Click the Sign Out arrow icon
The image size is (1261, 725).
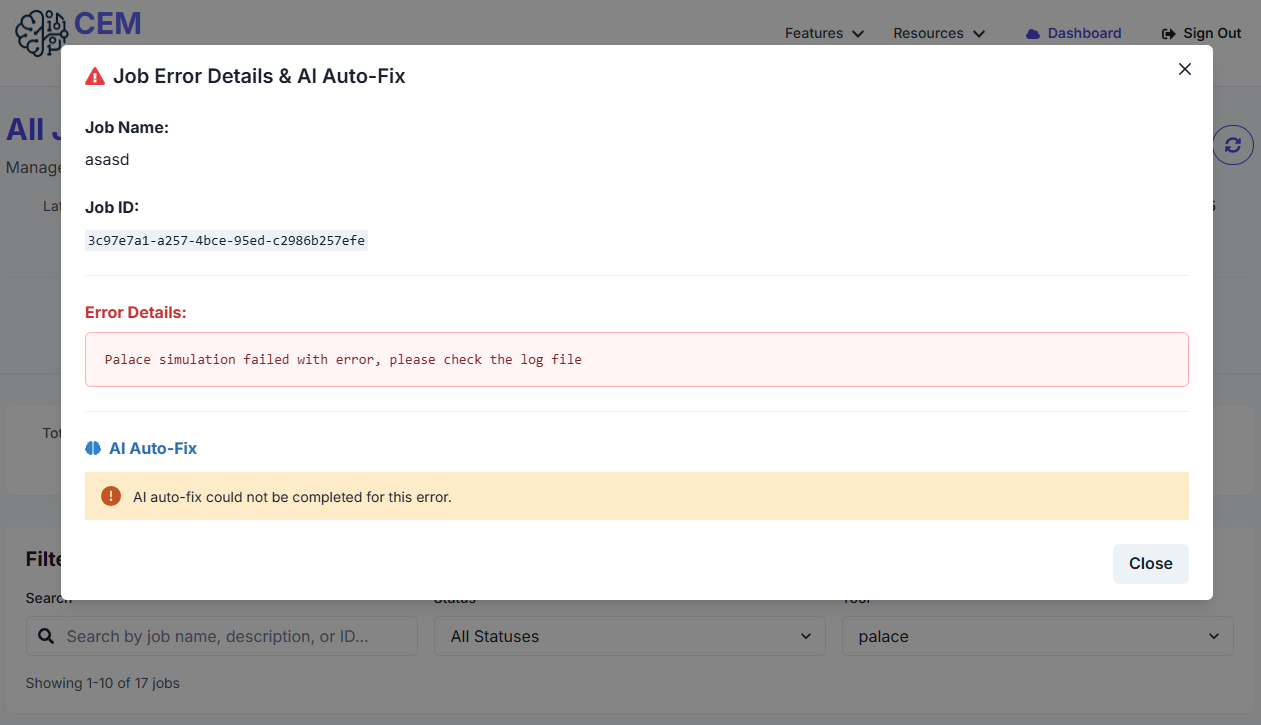[x=1169, y=34]
